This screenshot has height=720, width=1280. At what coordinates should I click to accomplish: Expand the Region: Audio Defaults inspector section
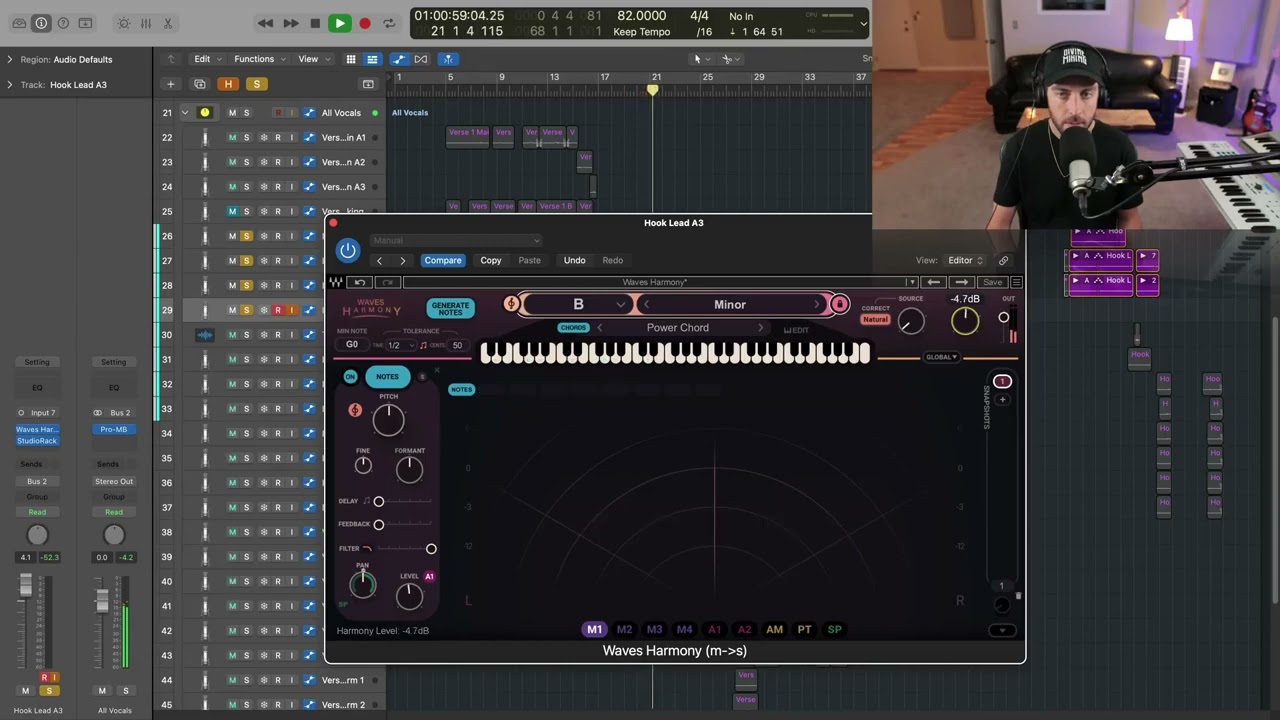pyautogui.click(x=10, y=59)
